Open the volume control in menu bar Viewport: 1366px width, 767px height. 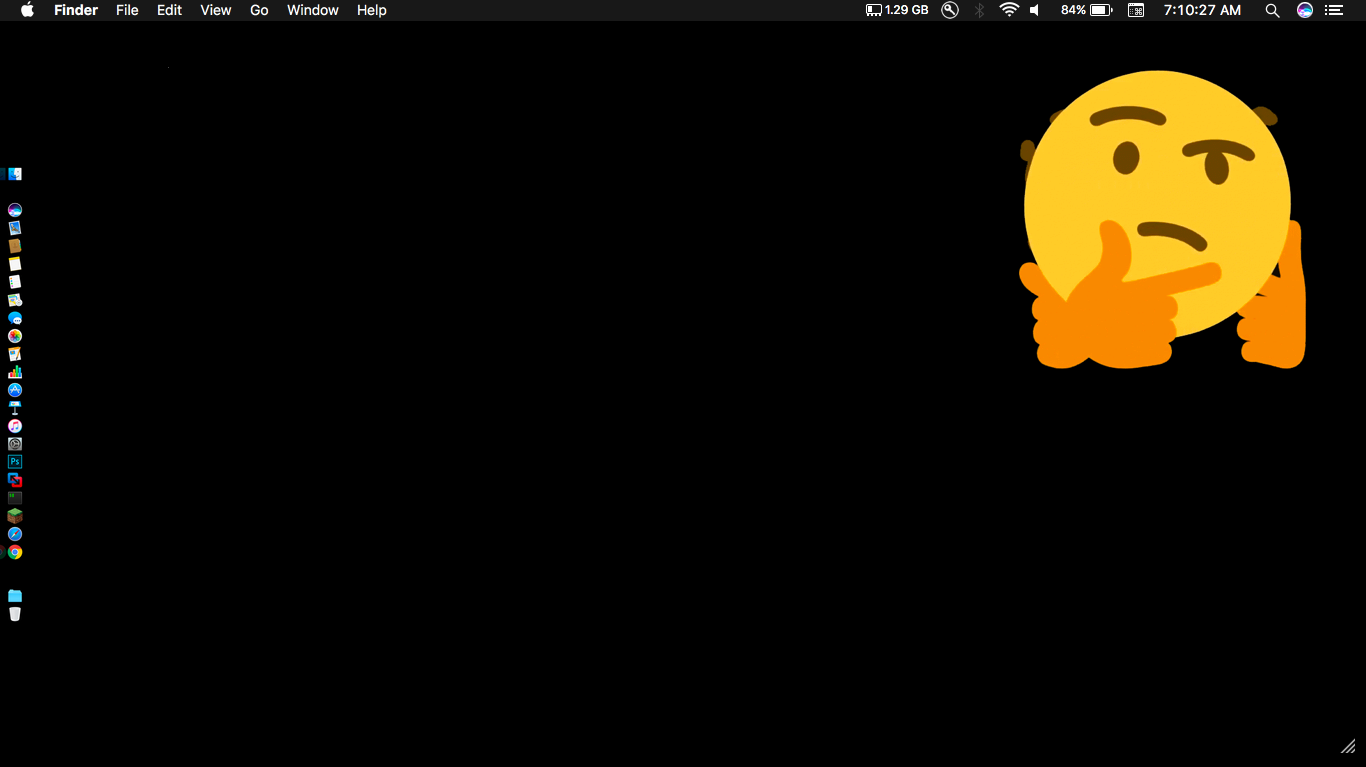coord(1035,10)
